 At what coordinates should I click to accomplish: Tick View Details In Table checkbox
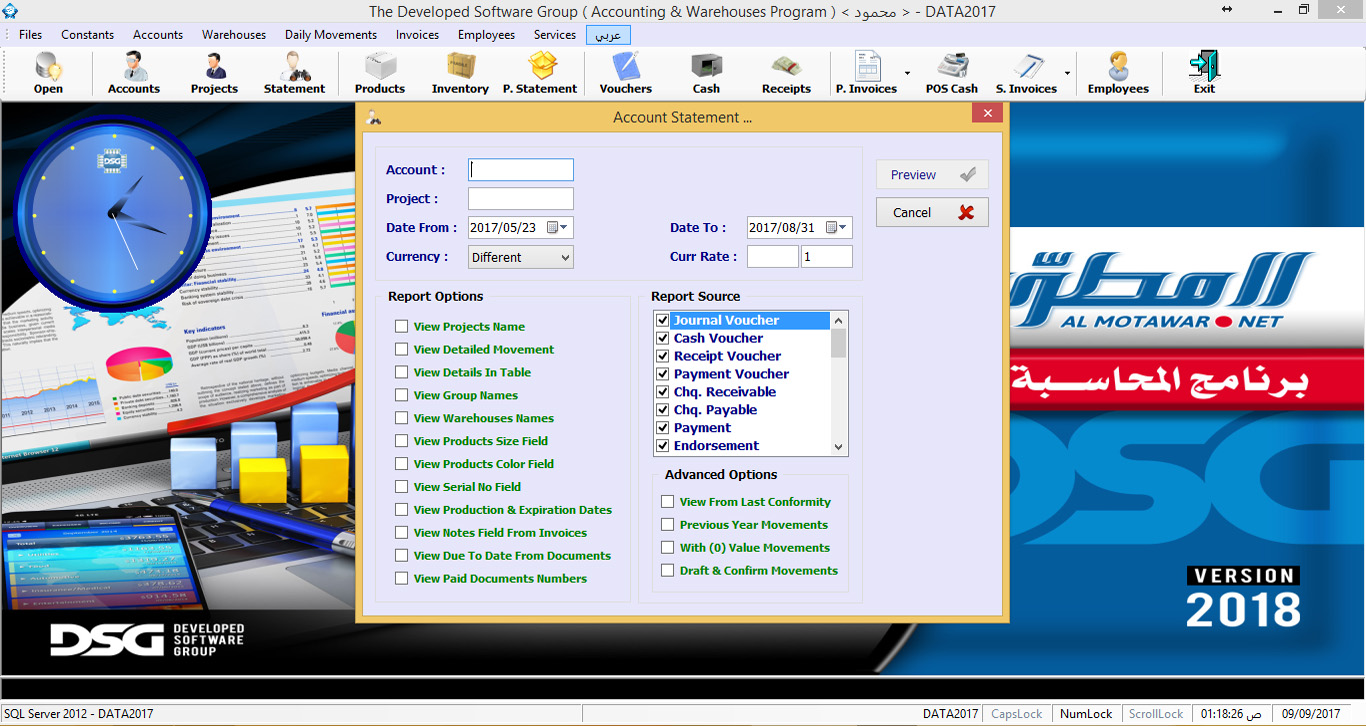(x=401, y=372)
